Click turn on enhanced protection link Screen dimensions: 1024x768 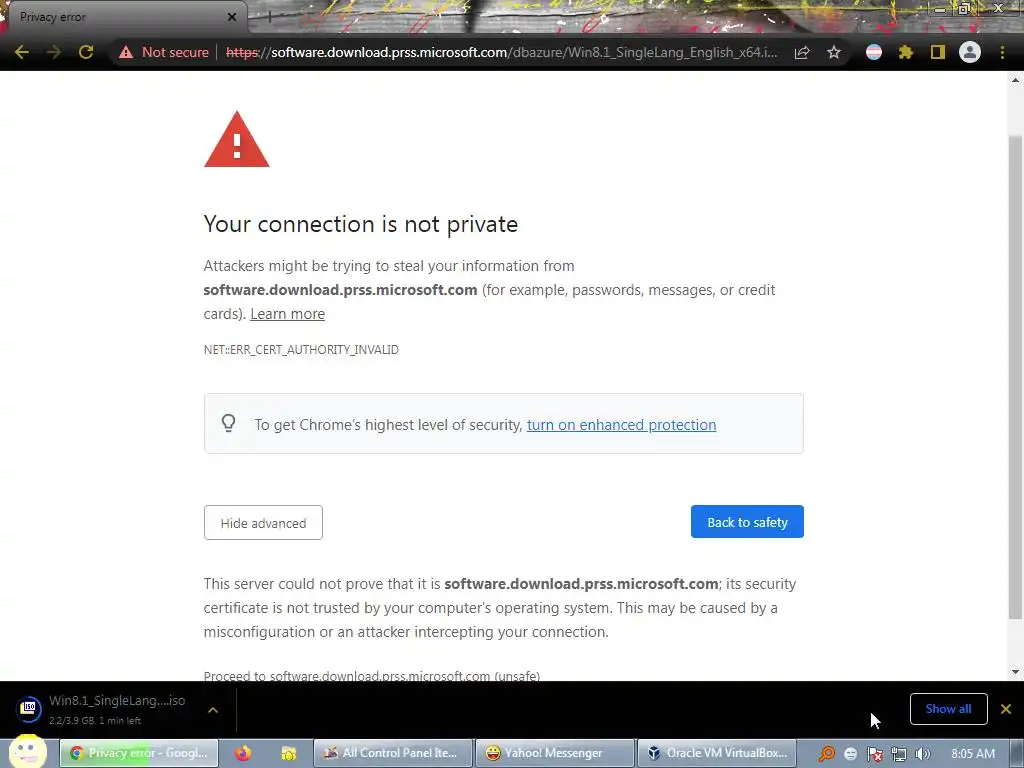pyautogui.click(x=621, y=425)
